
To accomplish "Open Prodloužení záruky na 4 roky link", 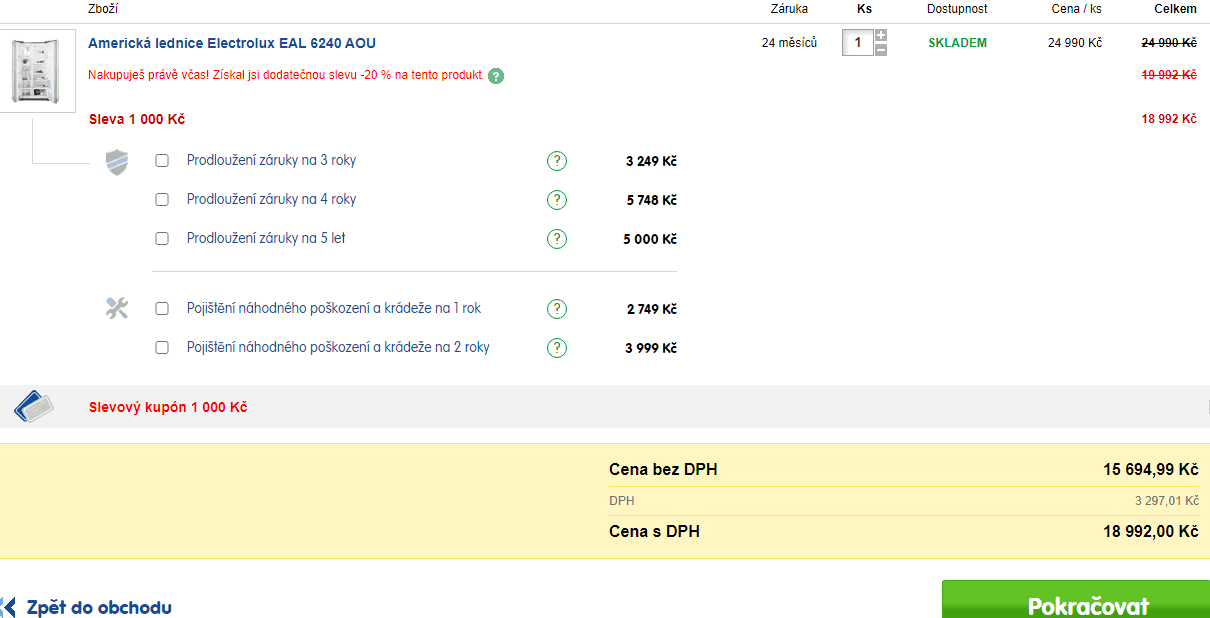I will click(x=271, y=200).
